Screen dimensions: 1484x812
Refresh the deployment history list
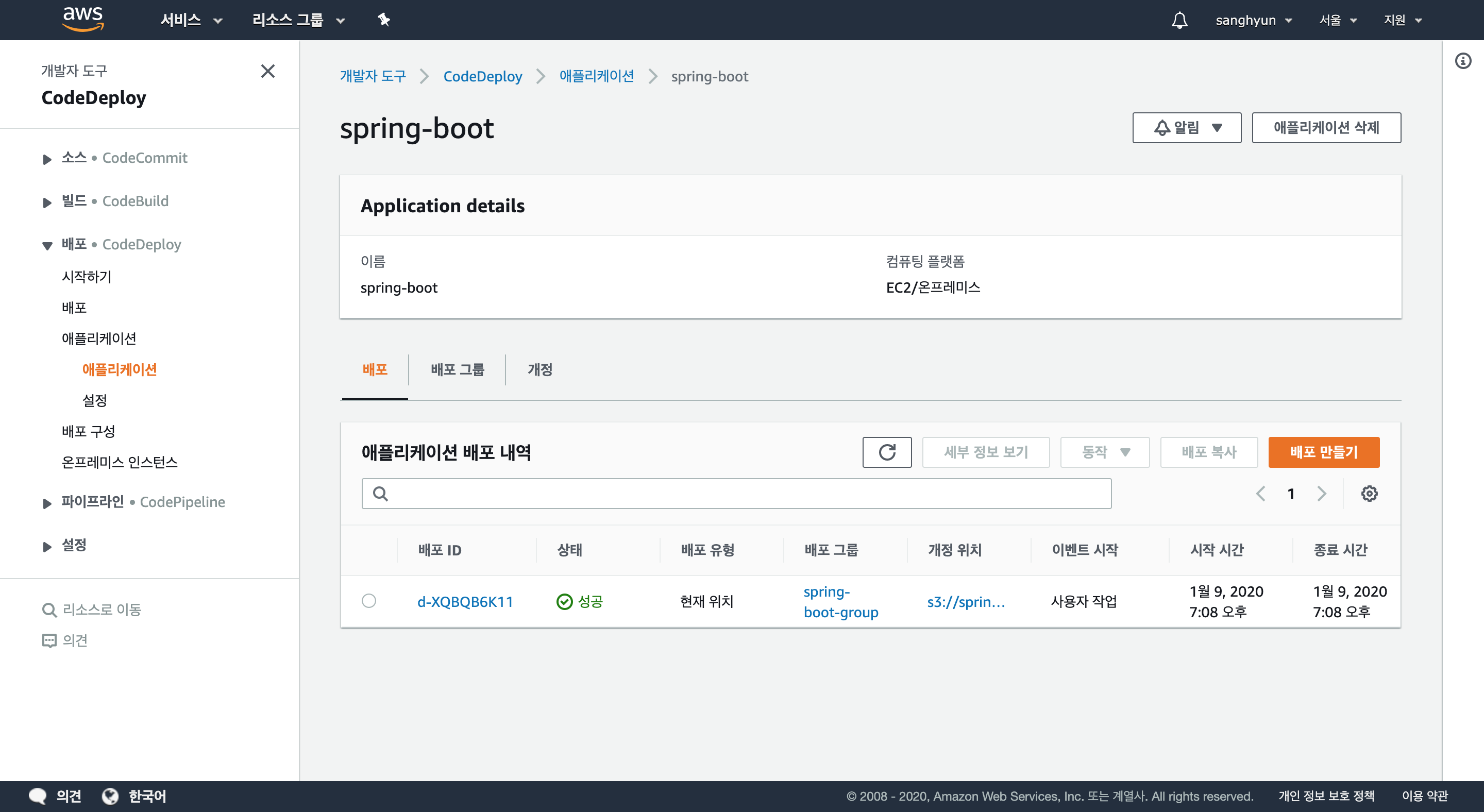coord(887,452)
